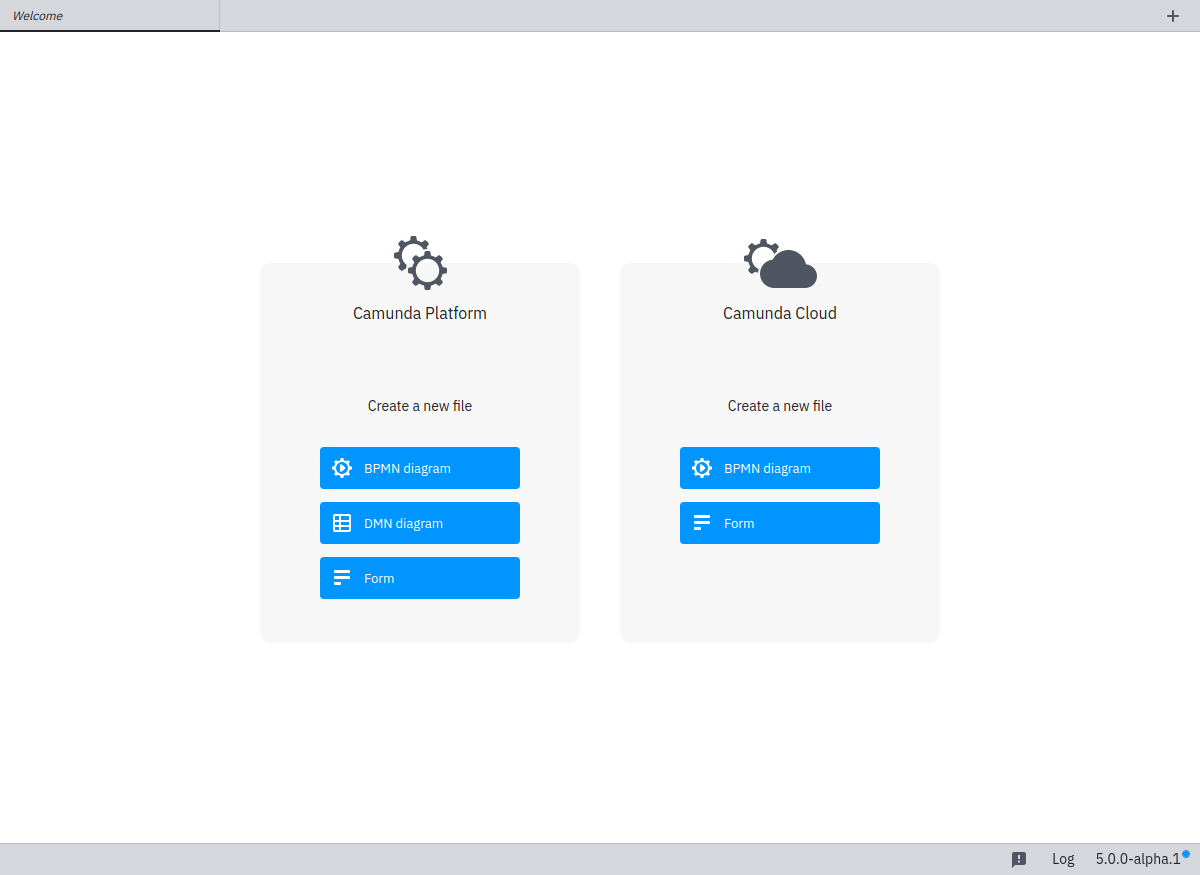Screen dimensions: 1200x875
Task: Create a new Form for Camunda Platform
Action: [x=419, y=577]
